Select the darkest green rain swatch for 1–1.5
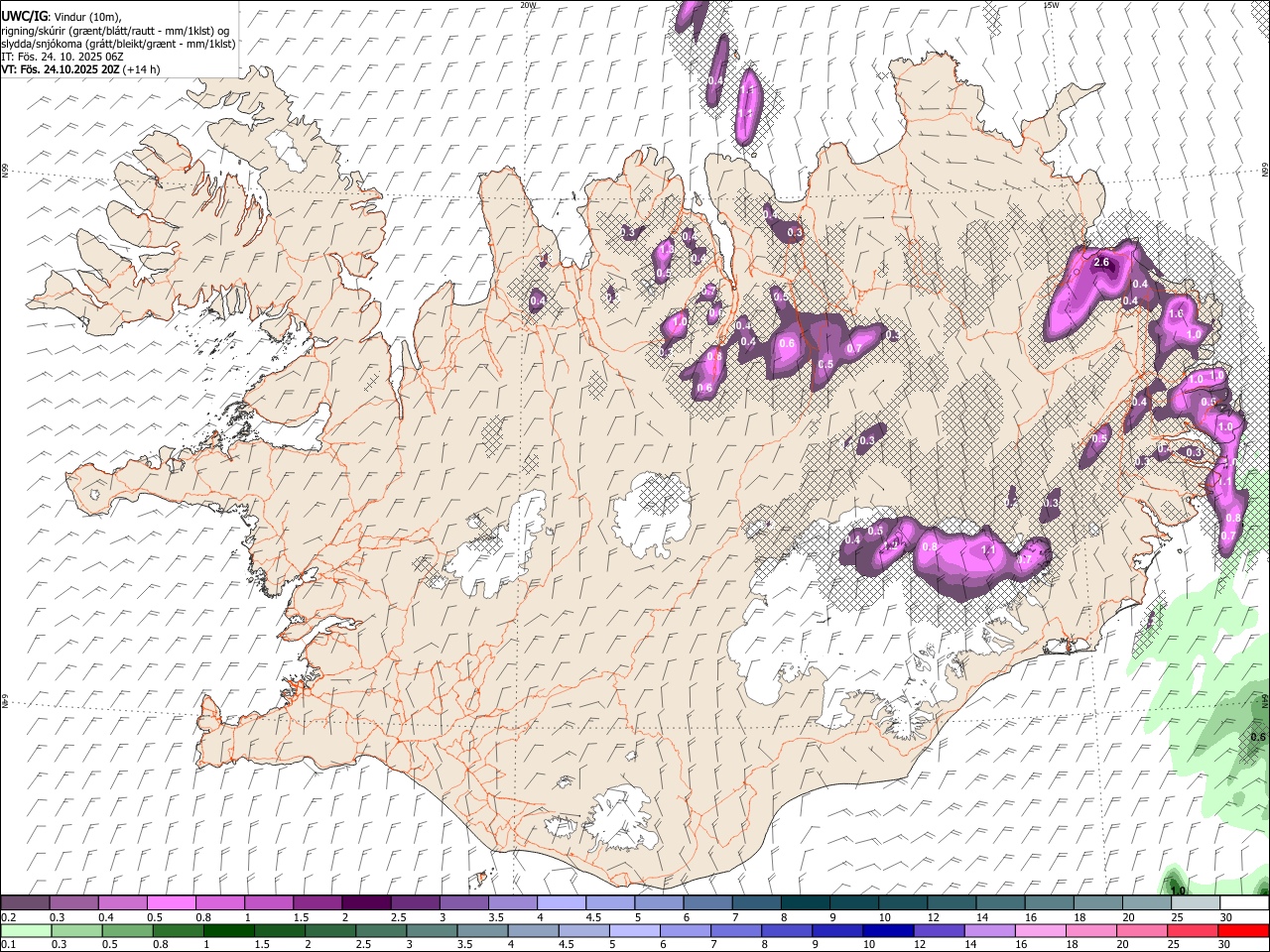The width and height of the screenshot is (1270, 952). pos(228,930)
